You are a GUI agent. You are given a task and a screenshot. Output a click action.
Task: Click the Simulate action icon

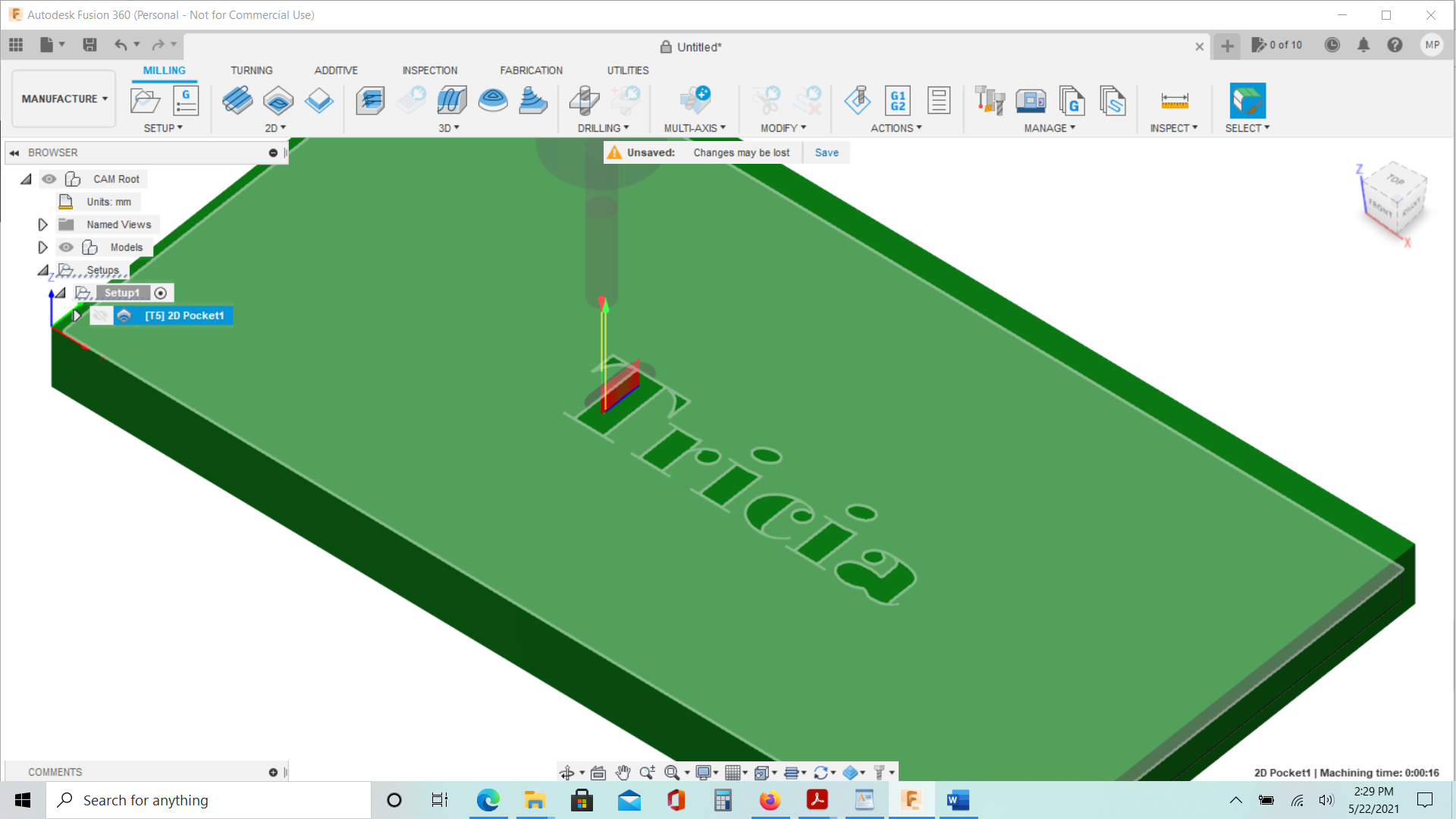858,100
